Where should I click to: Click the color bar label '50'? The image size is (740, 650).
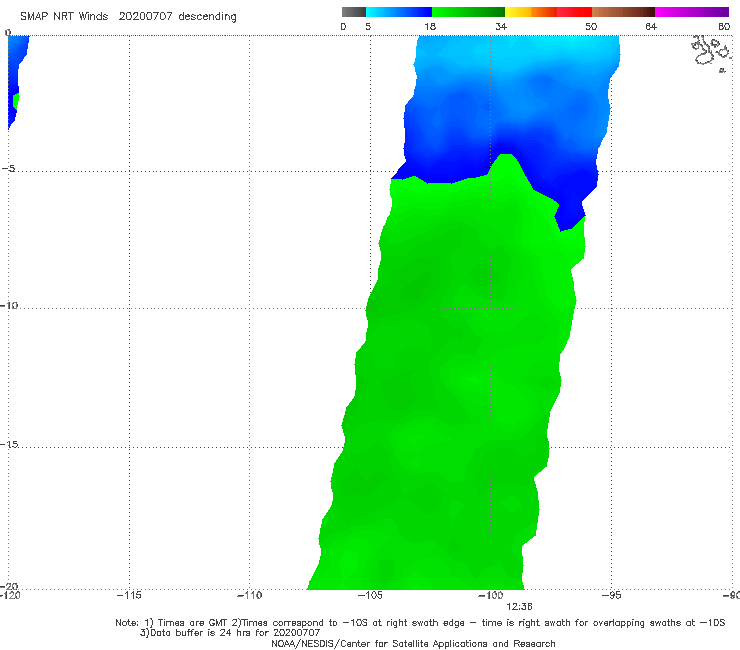pos(591,27)
